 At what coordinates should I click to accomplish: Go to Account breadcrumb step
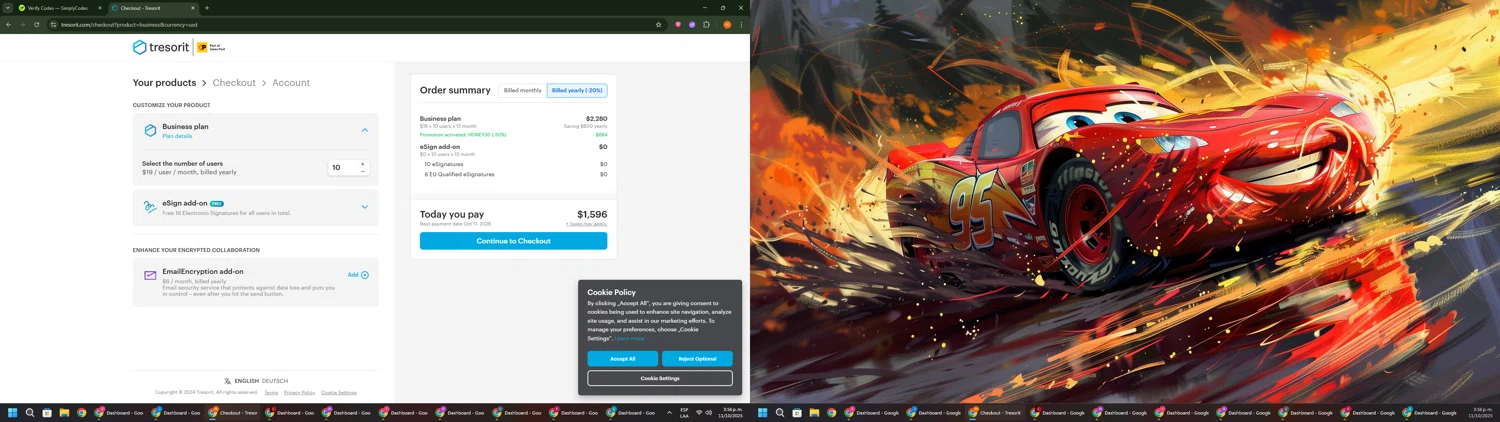pos(291,83)
